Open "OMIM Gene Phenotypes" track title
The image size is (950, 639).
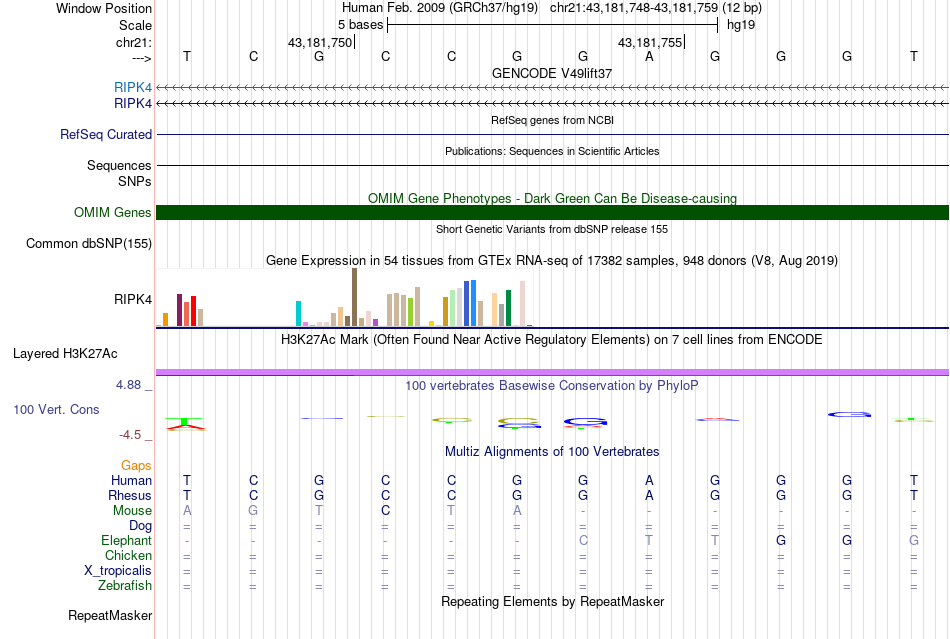552,198
